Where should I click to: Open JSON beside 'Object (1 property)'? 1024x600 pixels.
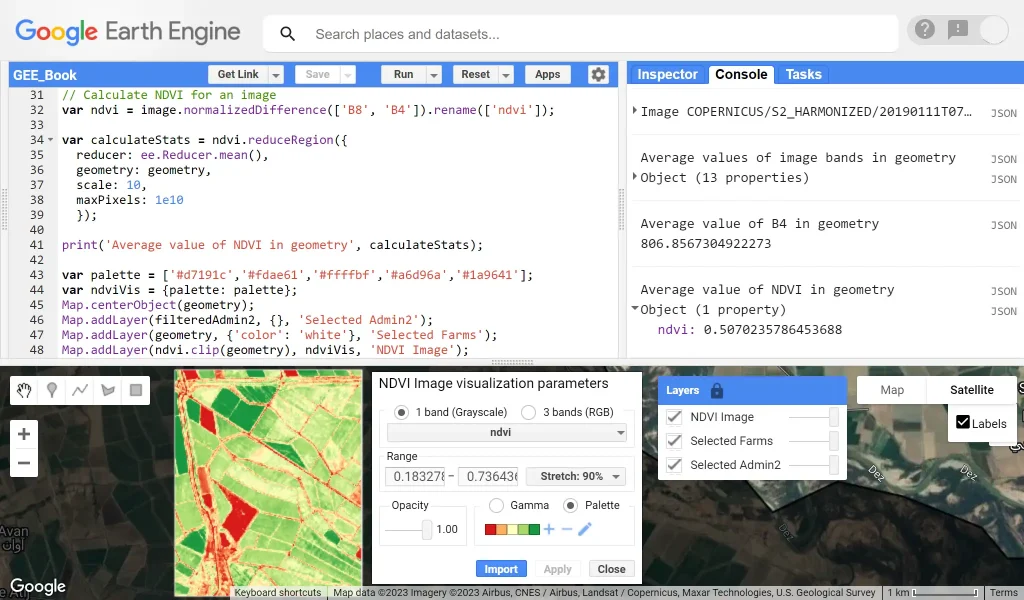pos(1003,311)
